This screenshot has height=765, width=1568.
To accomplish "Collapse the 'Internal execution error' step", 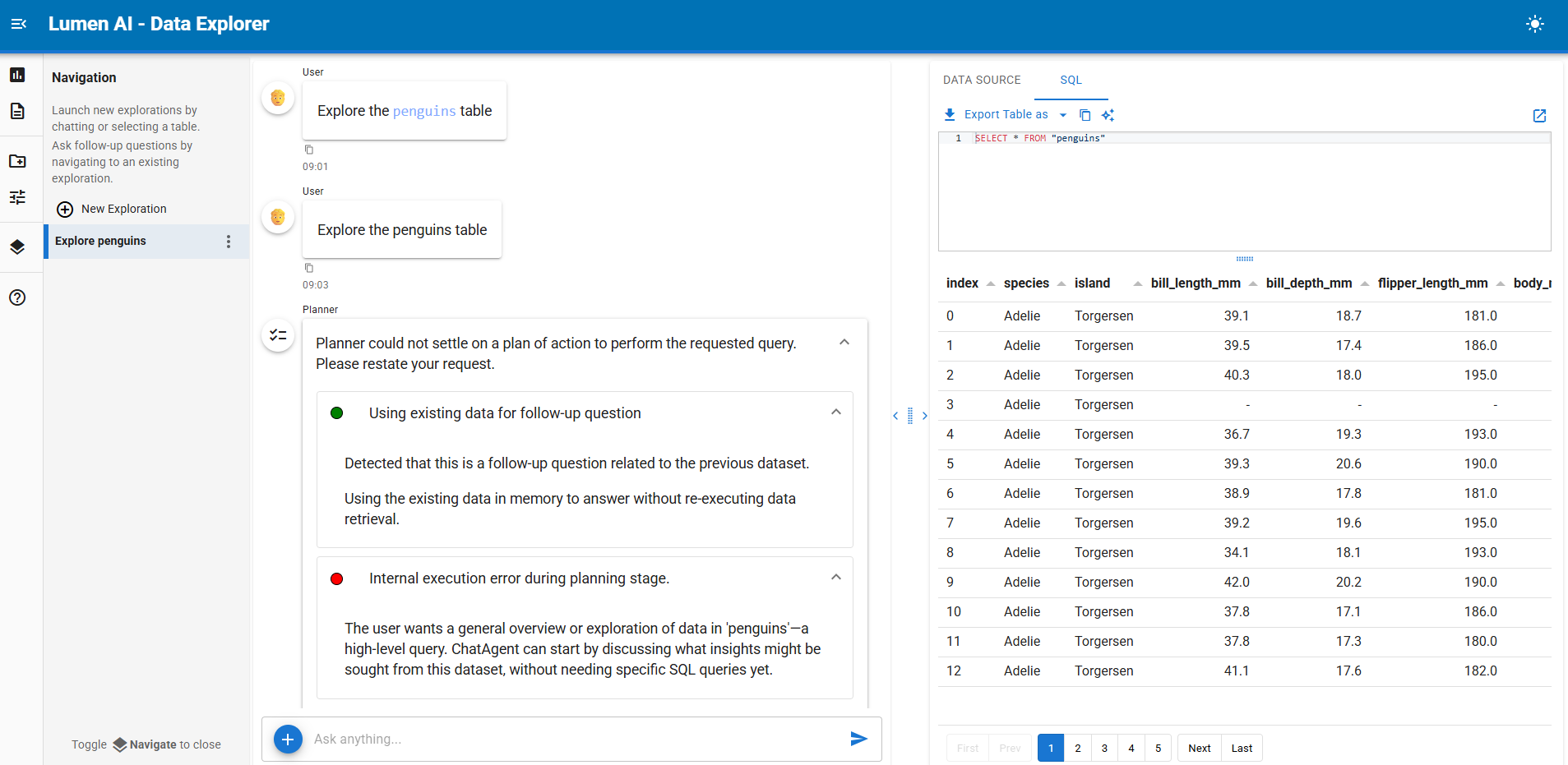I will pyautogui.click(x=836, y=578).
